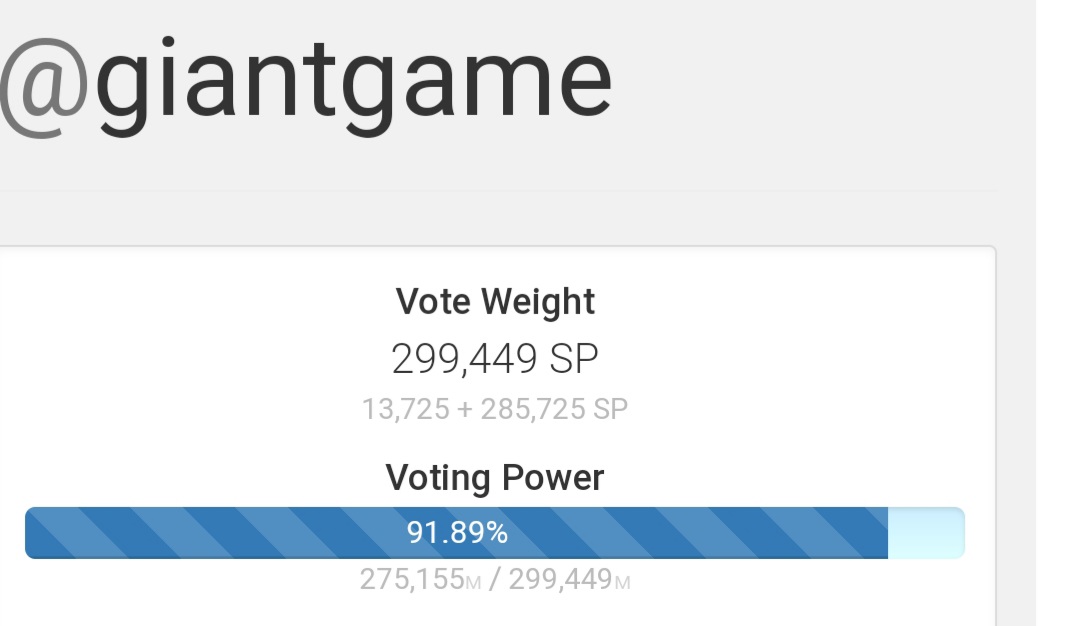Image resolution: width=1080 pixels, height=626 pixels.
Task: Click the 13,725 own SP amount
Action: [x=405, y=409]
